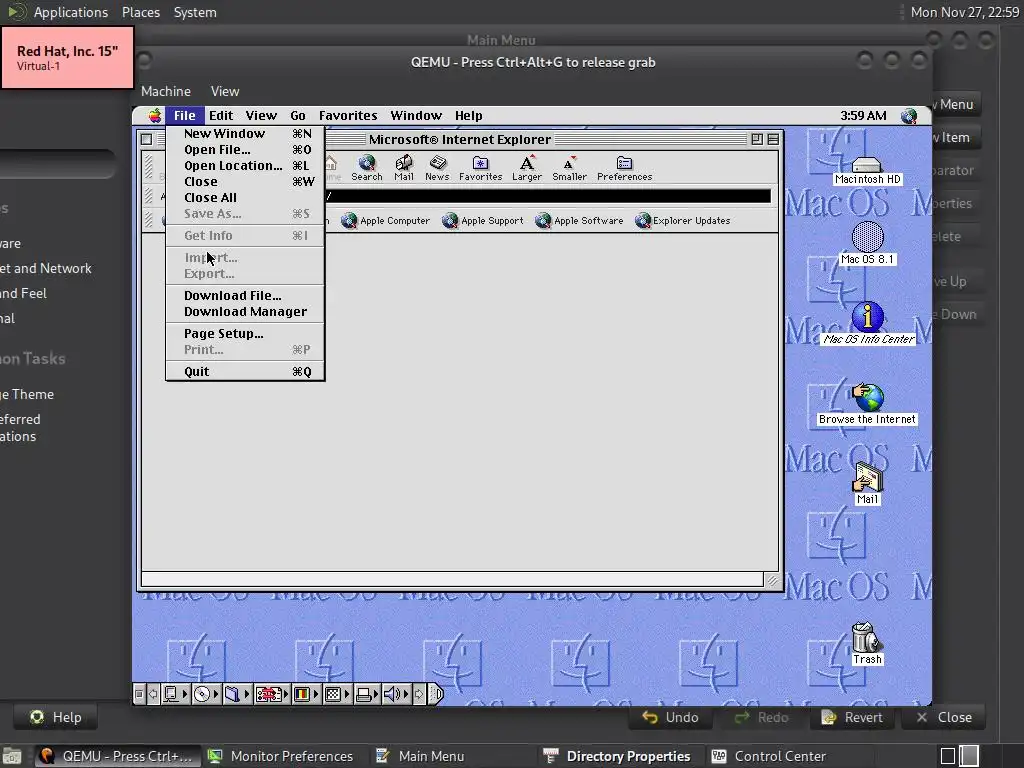Choose Open Location... from the File menu
1024x768 pixels.
pos(245,165)
